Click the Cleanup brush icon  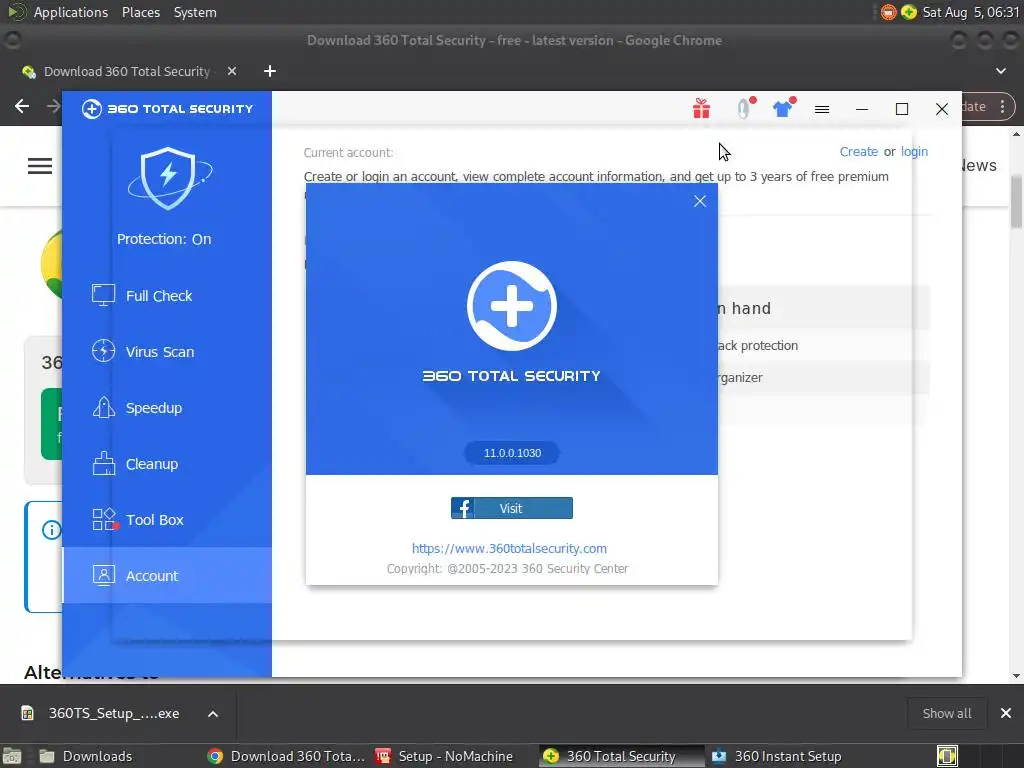[103, 464]
